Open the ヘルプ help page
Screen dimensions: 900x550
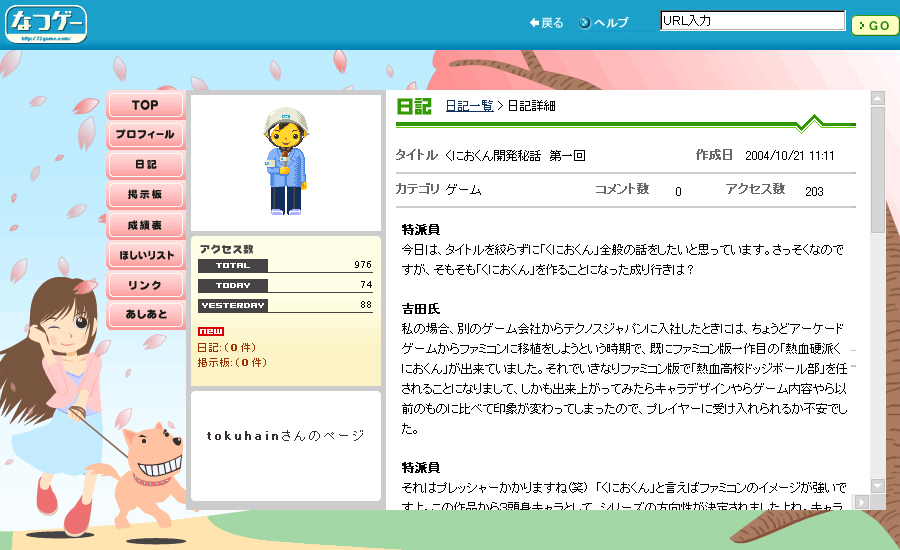604,23
